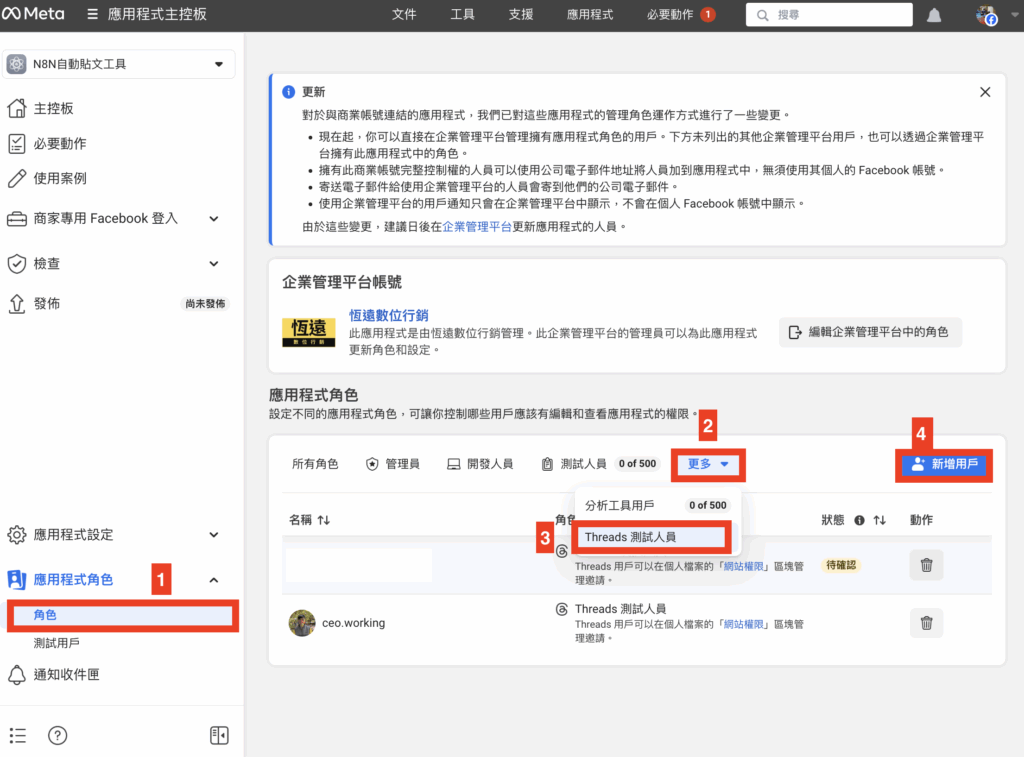Viewport: 1024px width, 757px height.
Task: Open 必要動作 in the top navigation
Action: (x=680, y=14)
